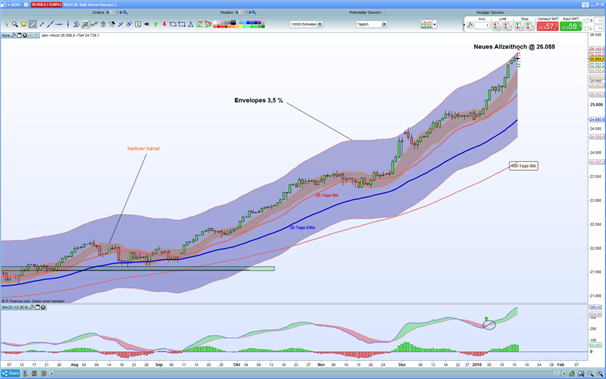Click the second Stop order ticket button

pyautogui.click(x=530, y=26)
